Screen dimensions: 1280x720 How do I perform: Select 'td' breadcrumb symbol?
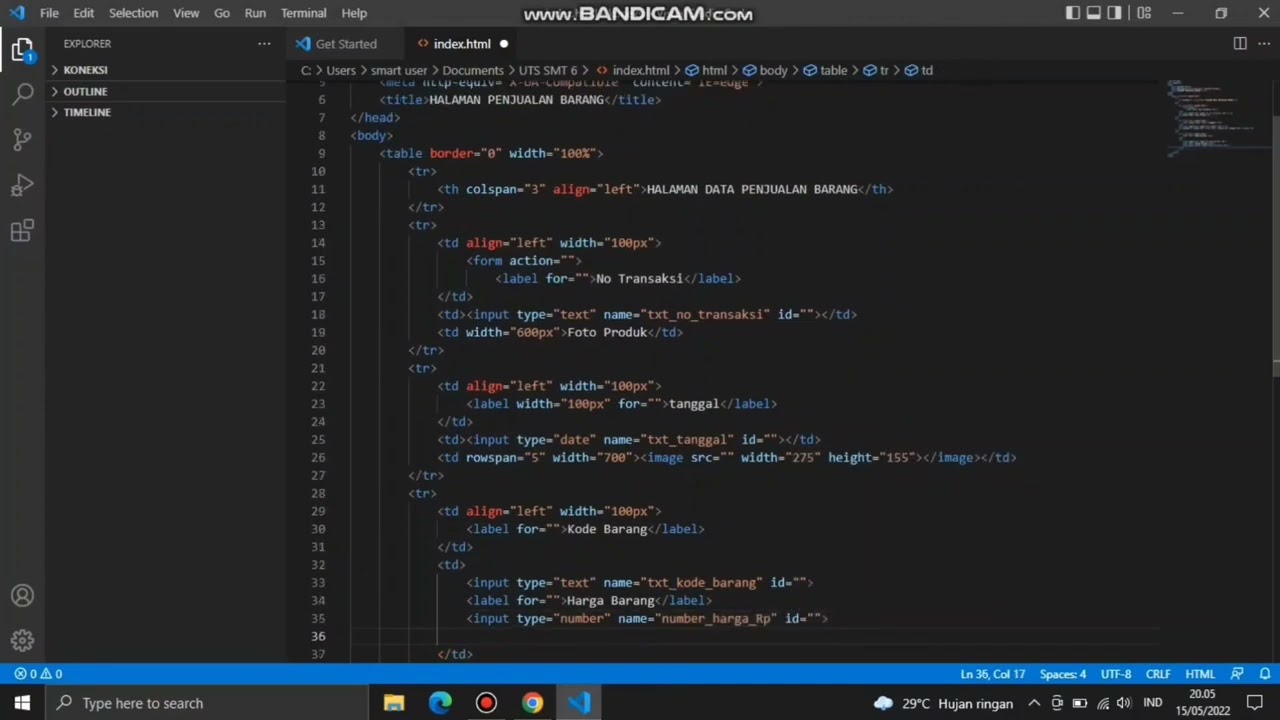[x=927, y=70]
